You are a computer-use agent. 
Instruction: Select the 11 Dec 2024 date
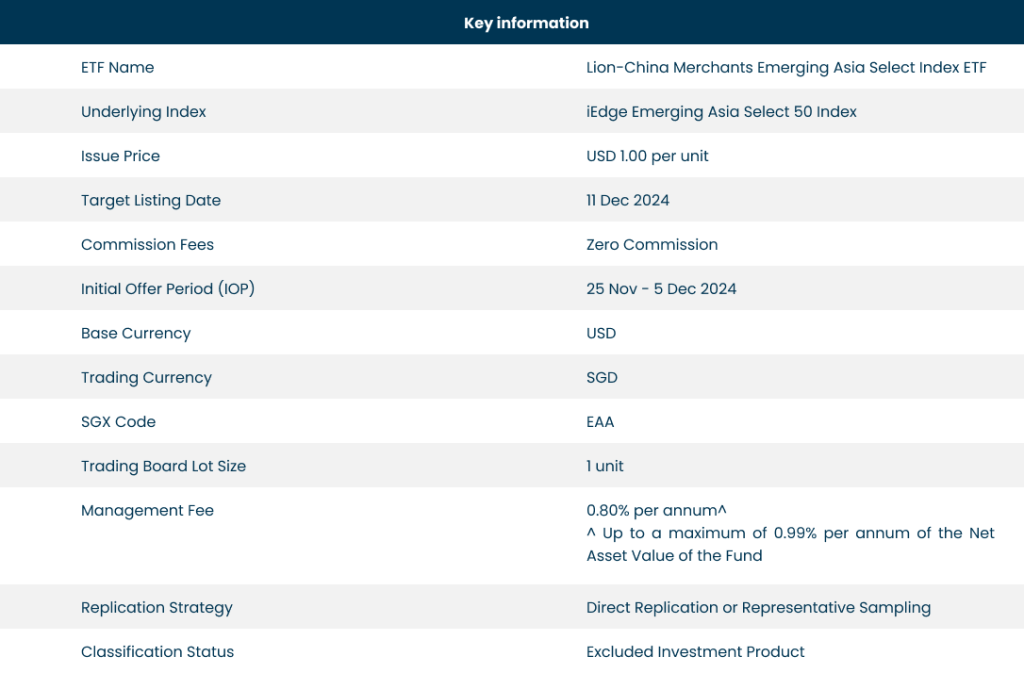(x=628, y=200)
